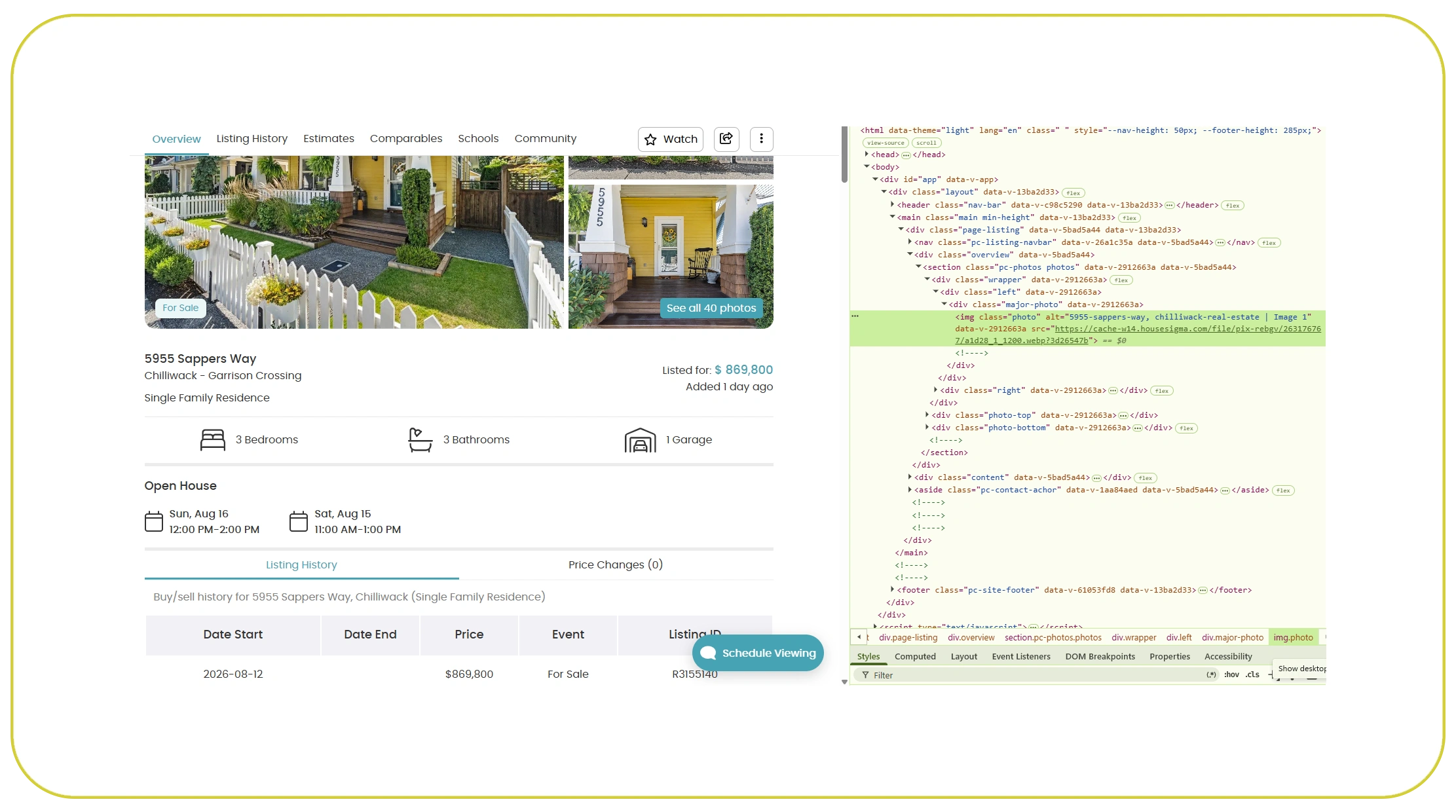The height and width of the screenshot is (812, 1456).
Task: Open the yellow porch 5955 photo
Action: pos(671,257)
